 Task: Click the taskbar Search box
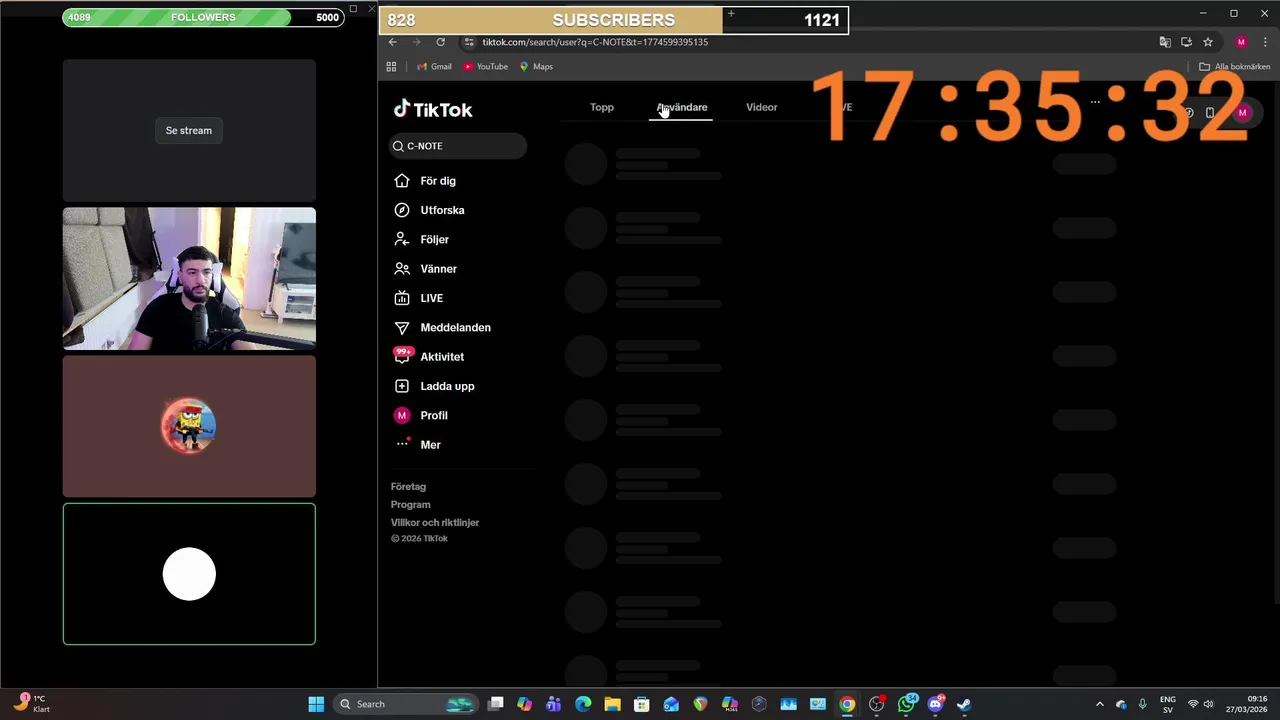click(x=406, y=704)
